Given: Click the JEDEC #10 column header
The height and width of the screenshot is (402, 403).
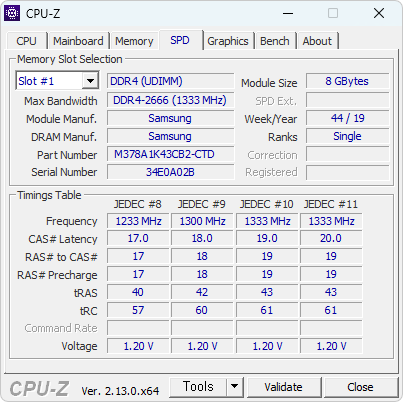Looking at the screenshot, I should click(267, 204).
